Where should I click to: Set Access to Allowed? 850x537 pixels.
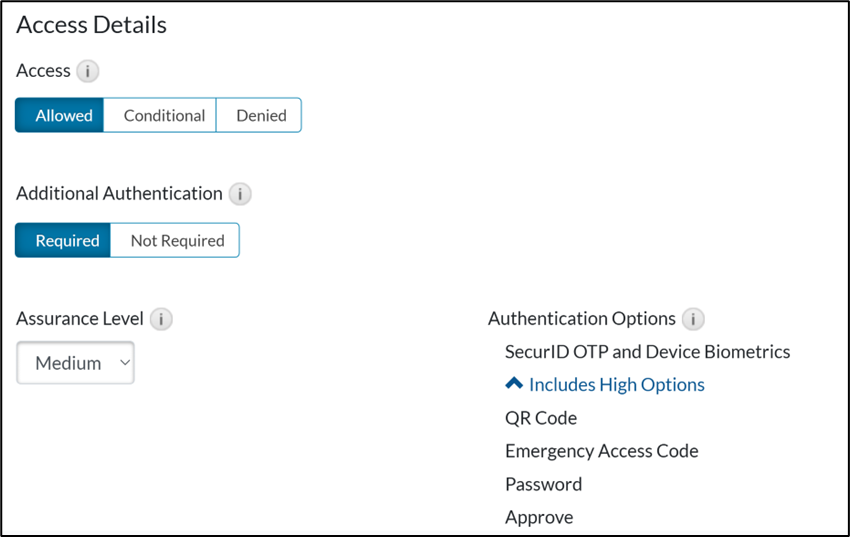click(x=64, y=115)
